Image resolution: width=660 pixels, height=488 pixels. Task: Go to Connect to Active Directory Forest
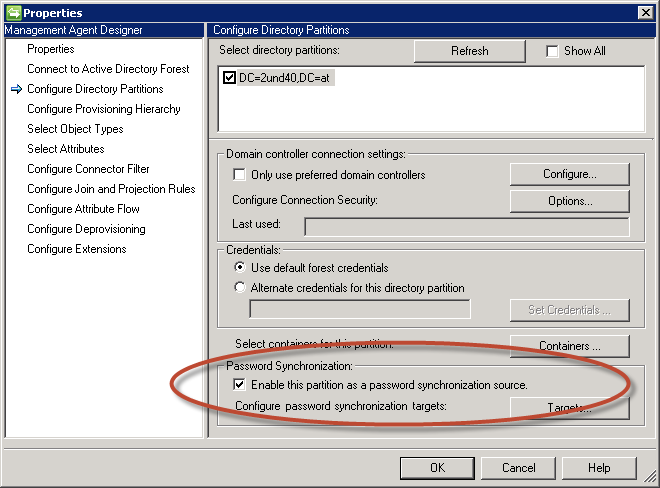108,69
